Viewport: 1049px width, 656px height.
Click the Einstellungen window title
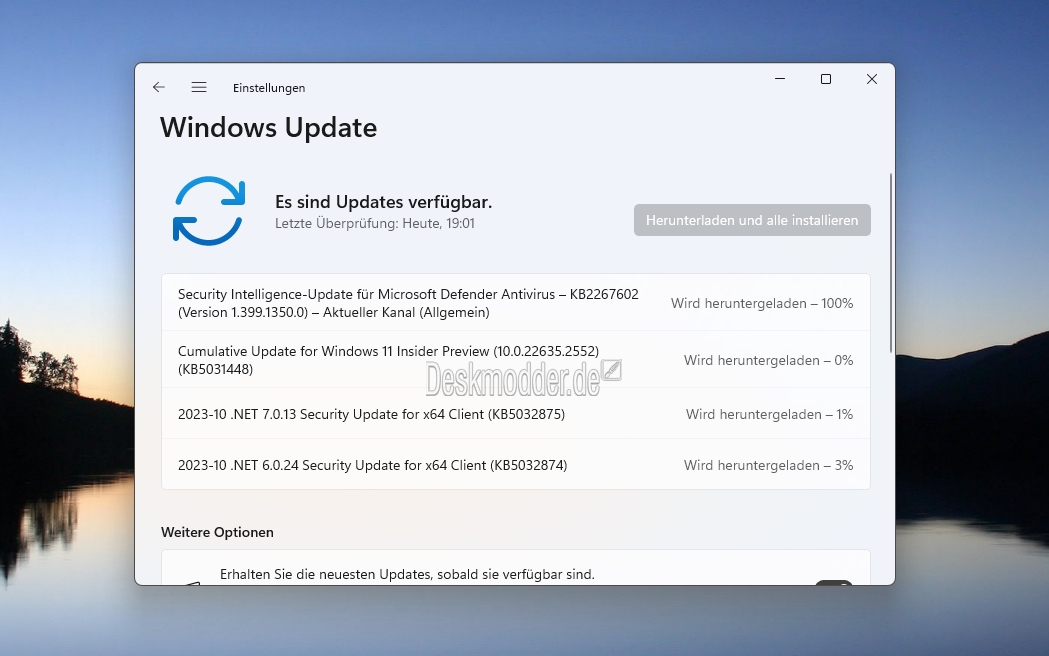coord(269,88)
